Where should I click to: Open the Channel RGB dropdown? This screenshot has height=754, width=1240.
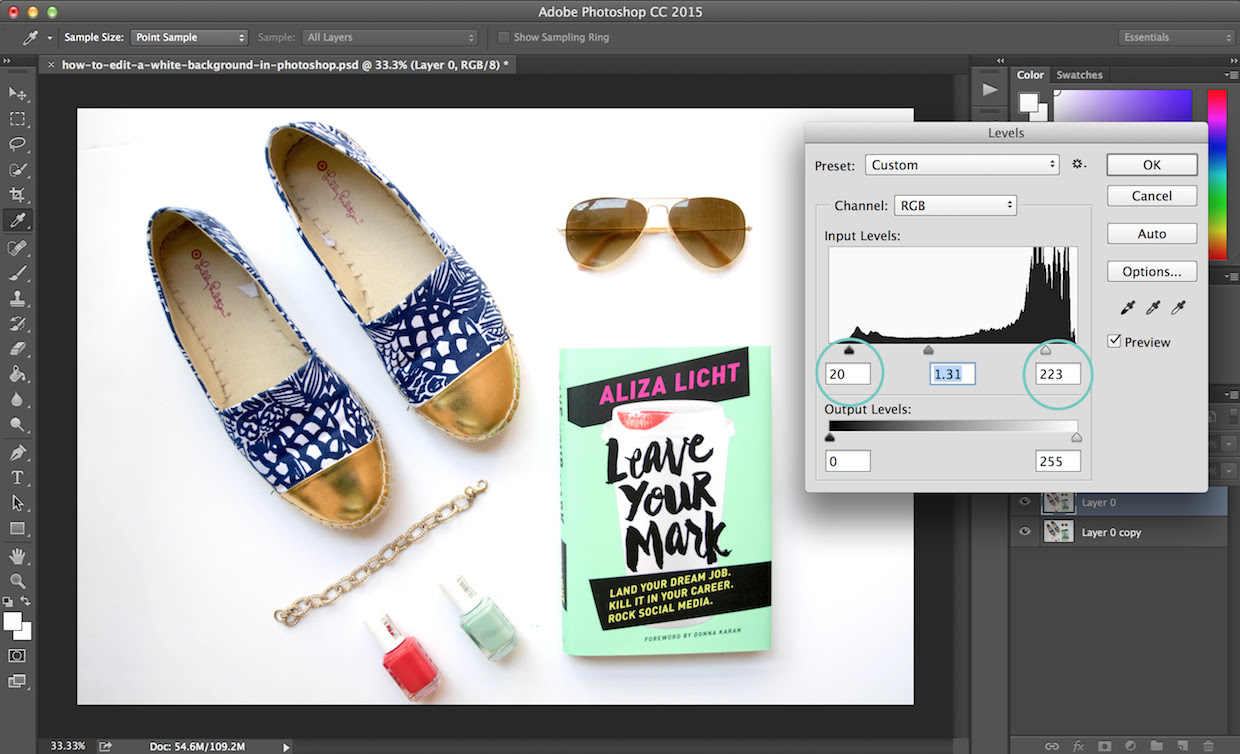955,205
